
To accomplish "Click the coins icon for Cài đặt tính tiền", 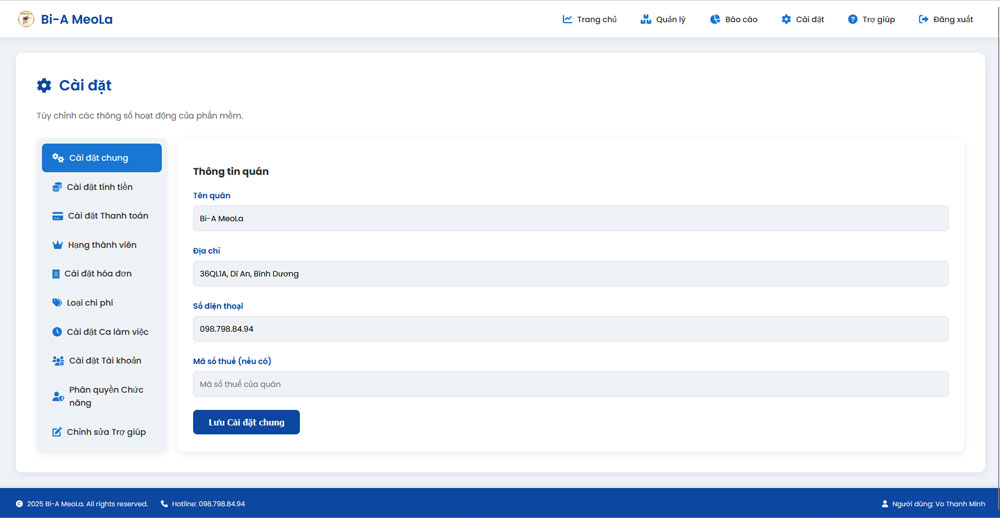I will click(x=57, y=187).
